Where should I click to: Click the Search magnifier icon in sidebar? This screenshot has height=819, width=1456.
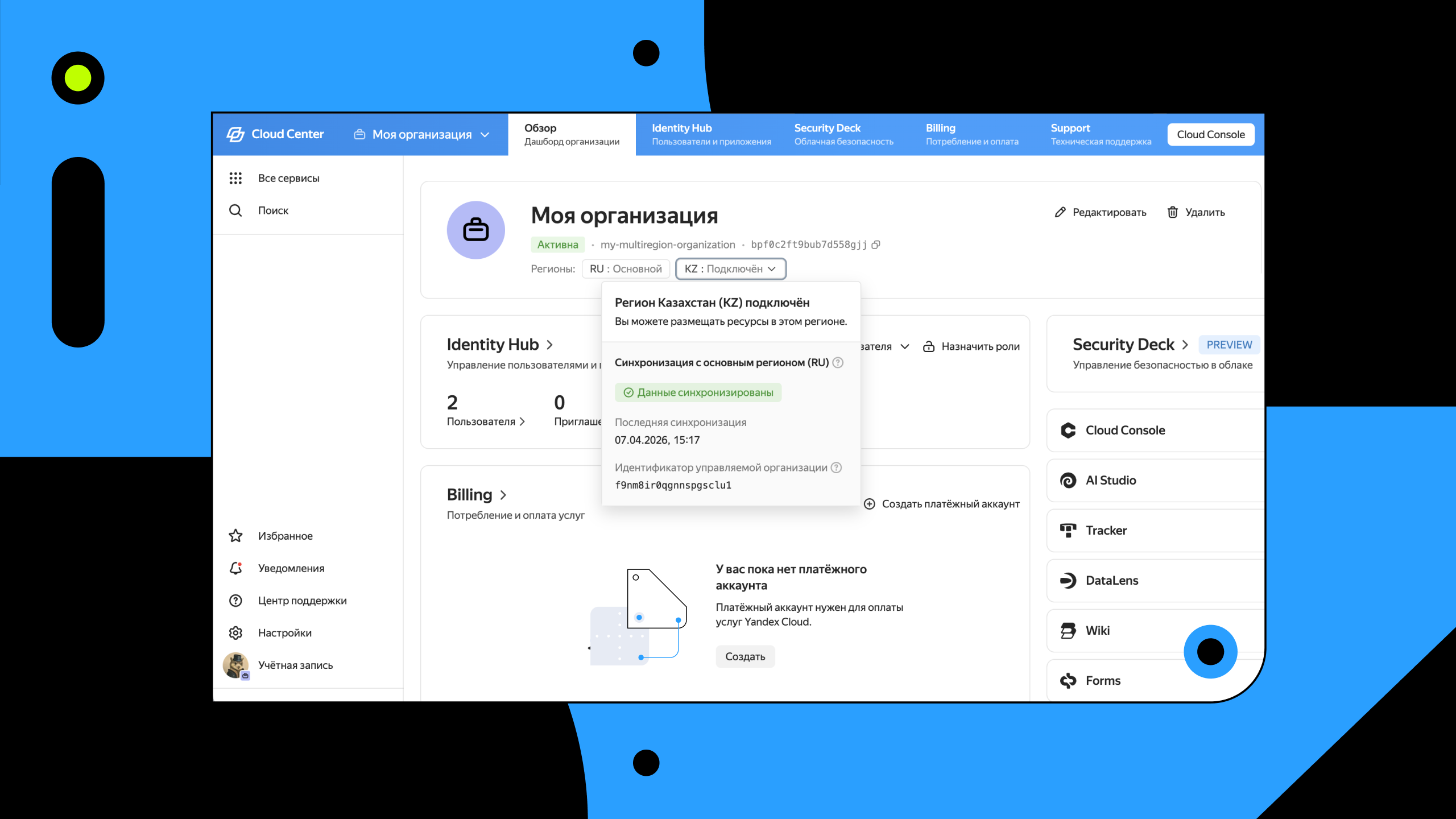tap(235, 210)
